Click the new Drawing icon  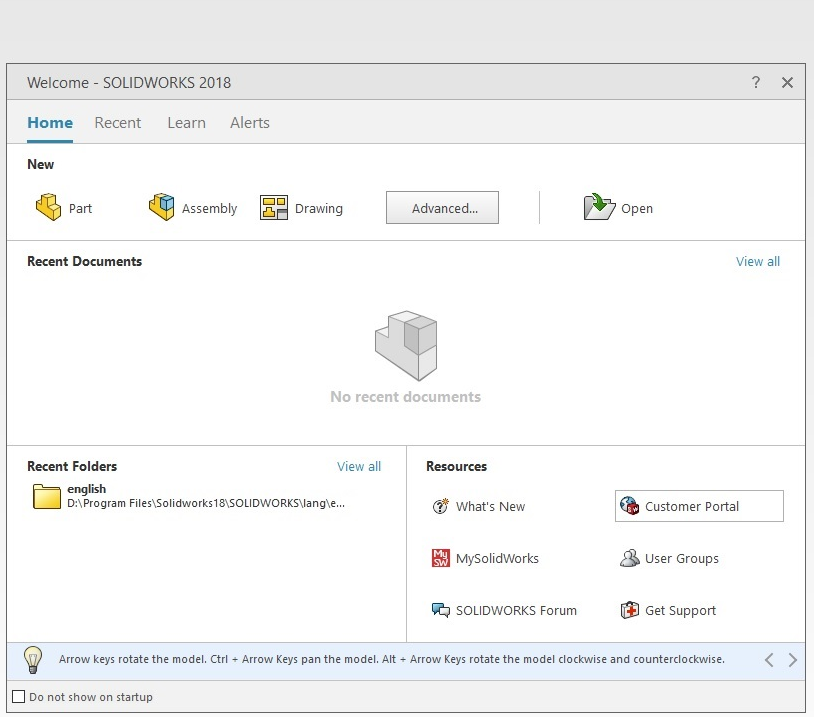tap(274, 208)
